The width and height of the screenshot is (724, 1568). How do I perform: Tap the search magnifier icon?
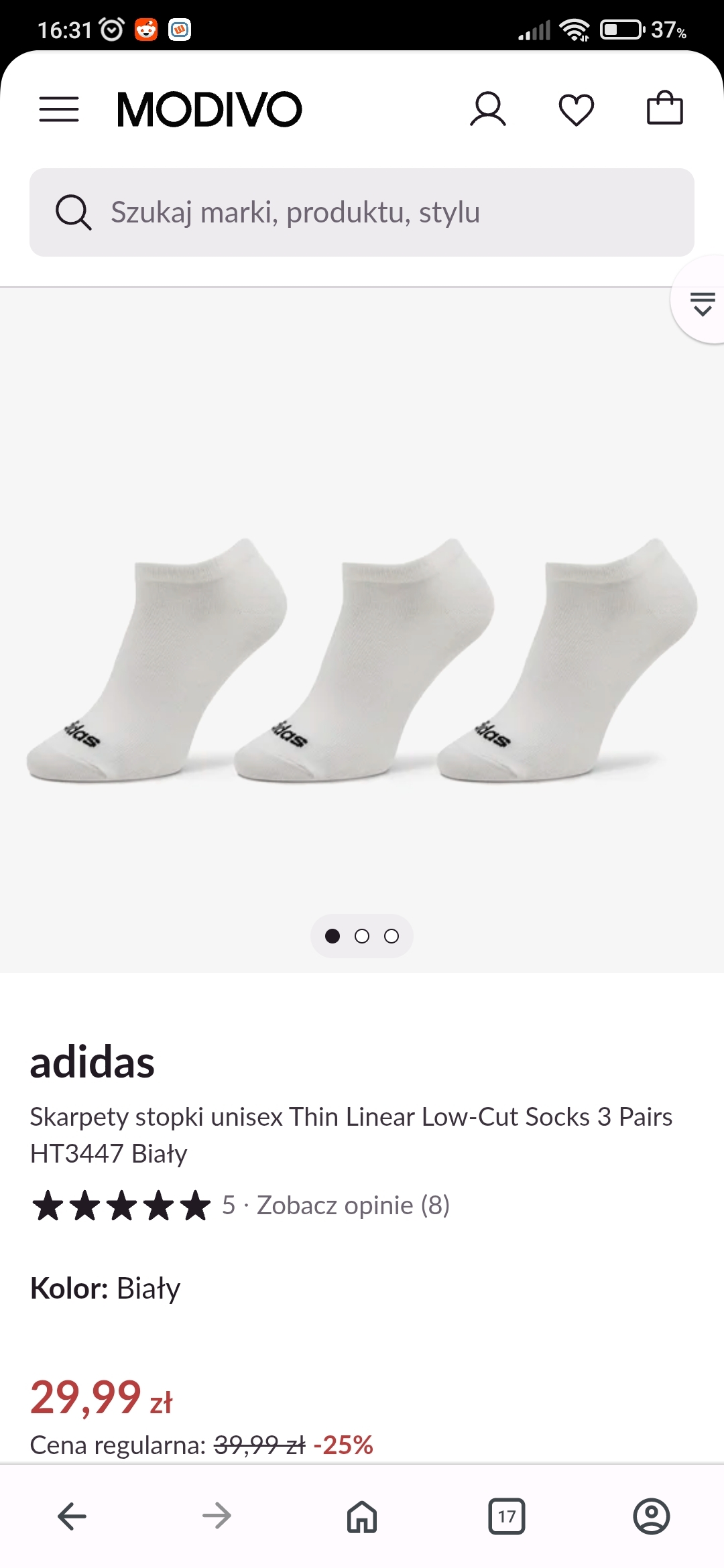pyautogui.click(x=73, y=212)
